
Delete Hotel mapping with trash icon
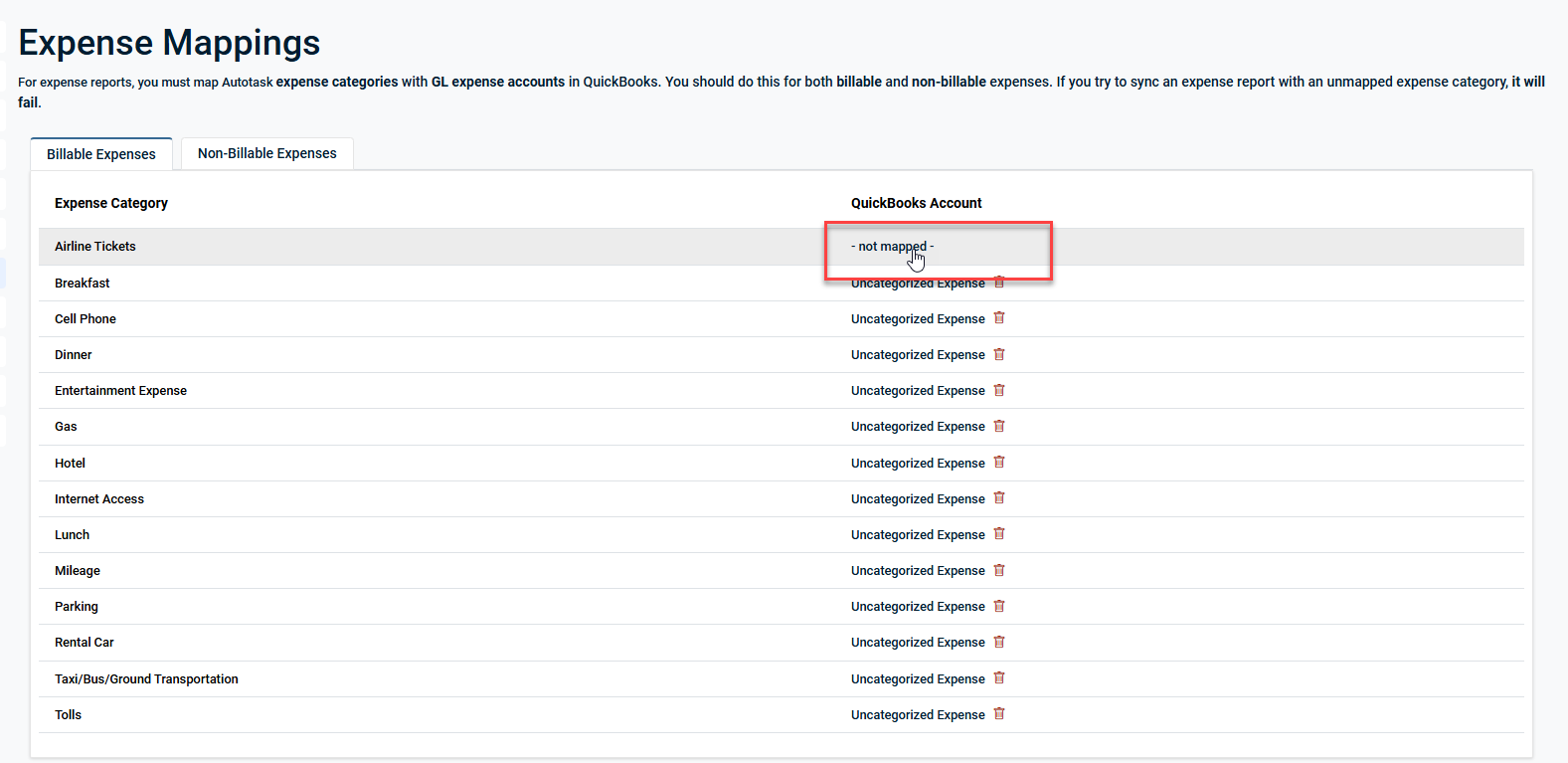(999, 463)
